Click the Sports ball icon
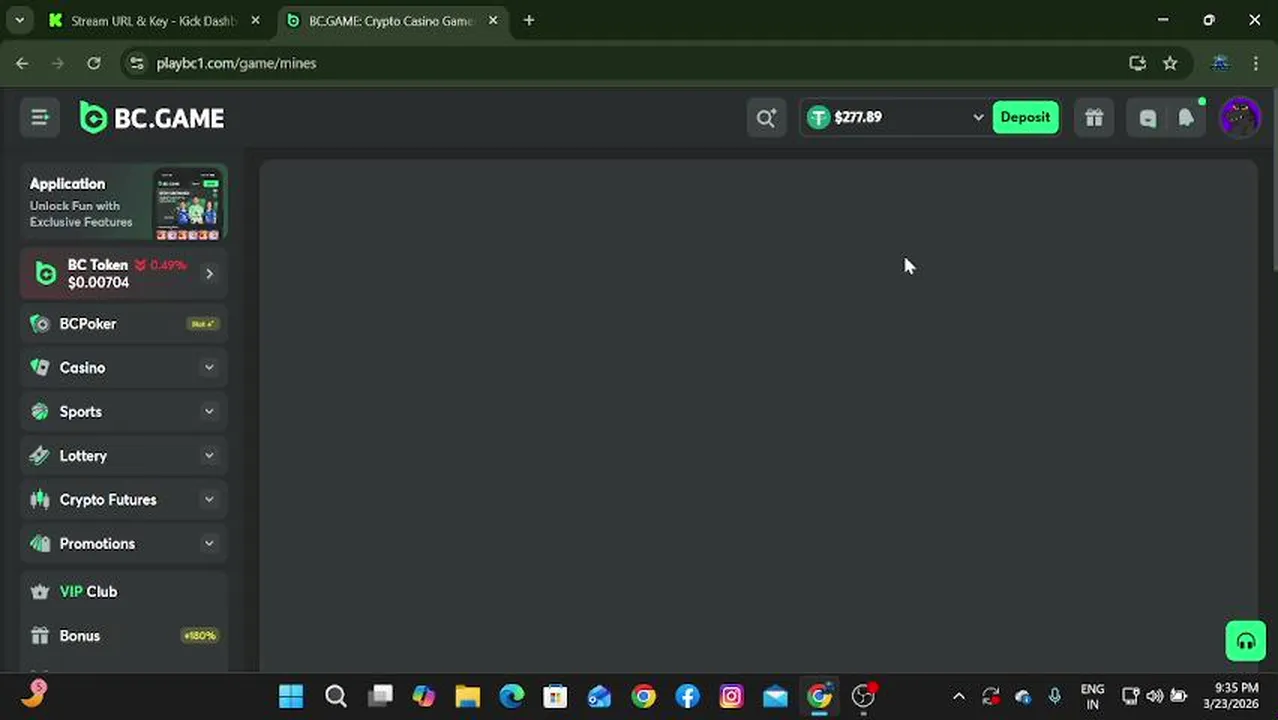Image resolution: width=1278 pixels, height=720 pixels. click(x=40, y=412)
